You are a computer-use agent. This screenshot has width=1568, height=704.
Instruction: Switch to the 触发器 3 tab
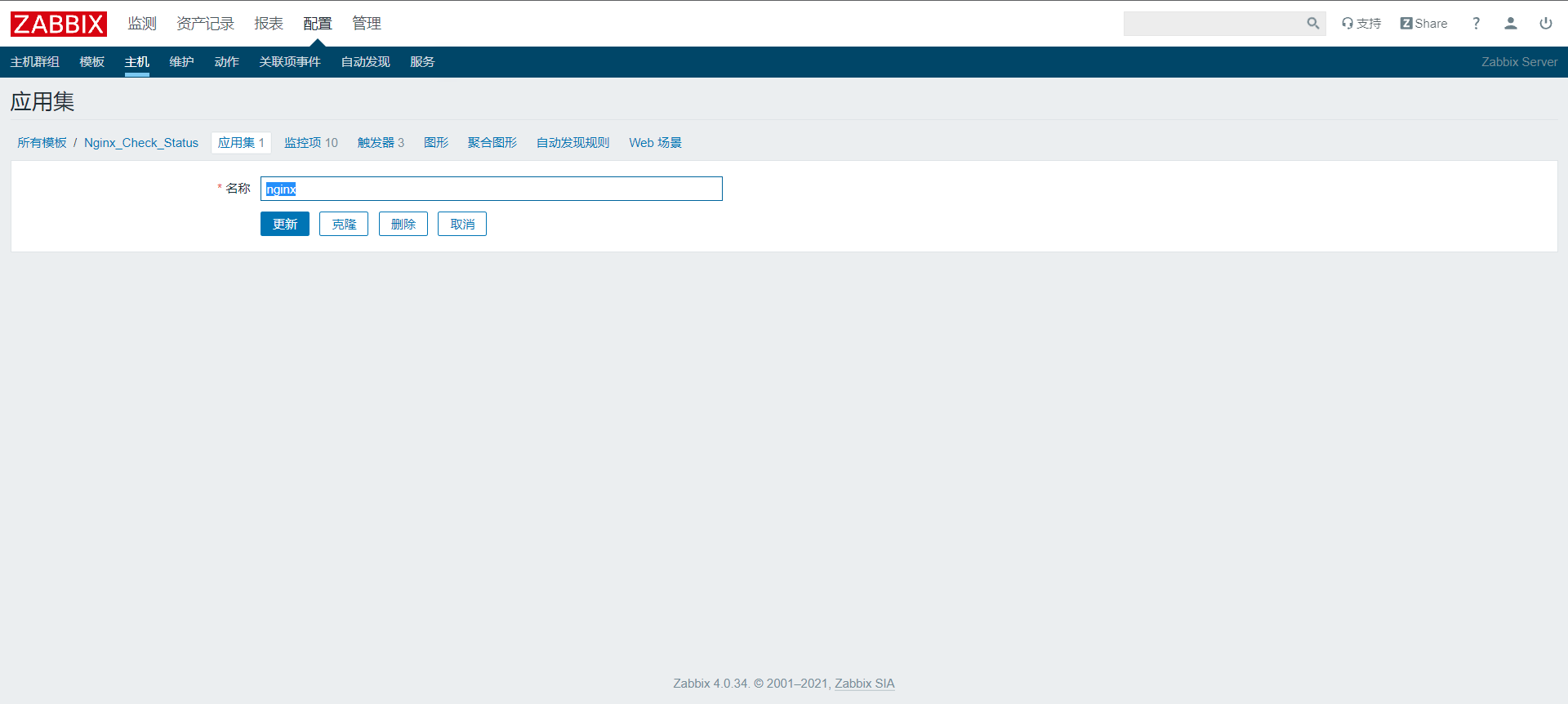(x=381, y=143)
